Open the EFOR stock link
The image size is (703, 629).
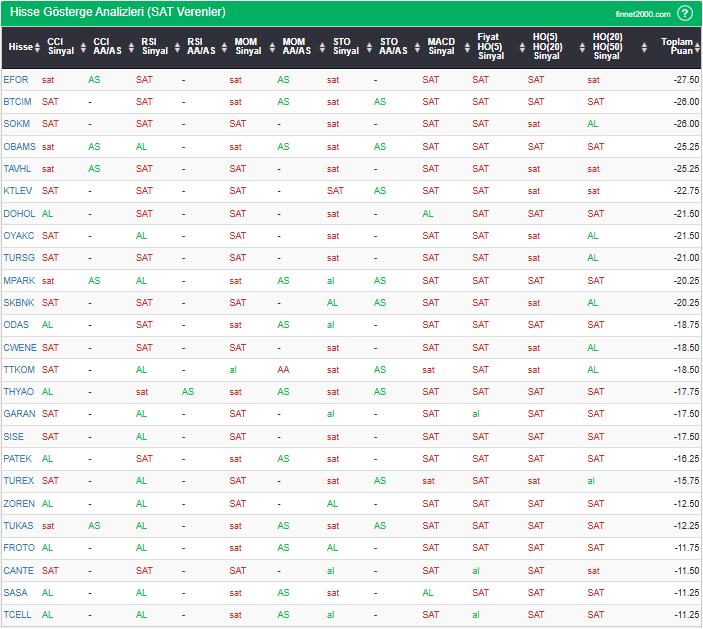(16, 79)
